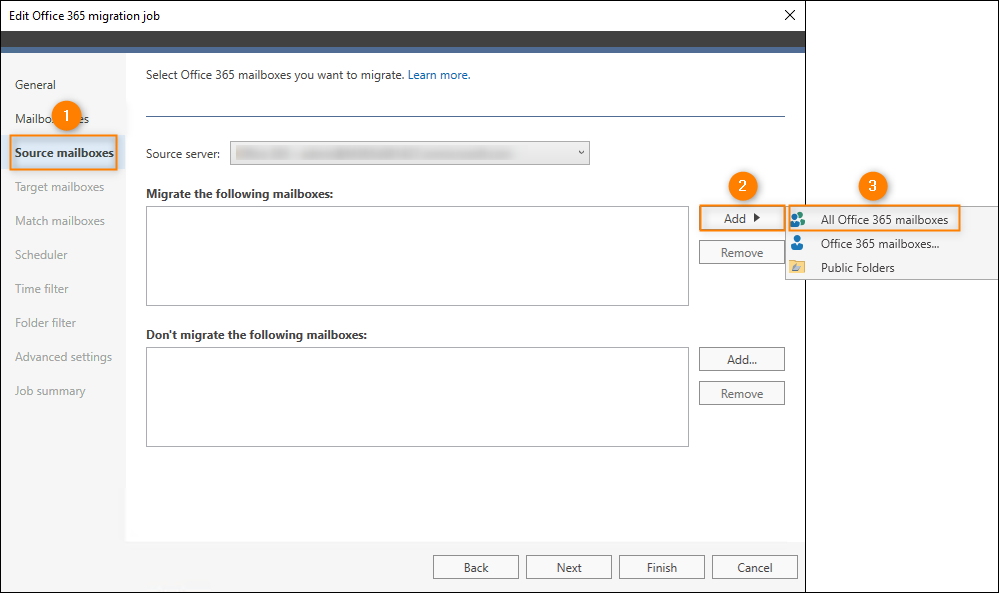Follow the Learn more link
Screen dimensions: 999x593
pyautogui.click(x=439, y=75)
